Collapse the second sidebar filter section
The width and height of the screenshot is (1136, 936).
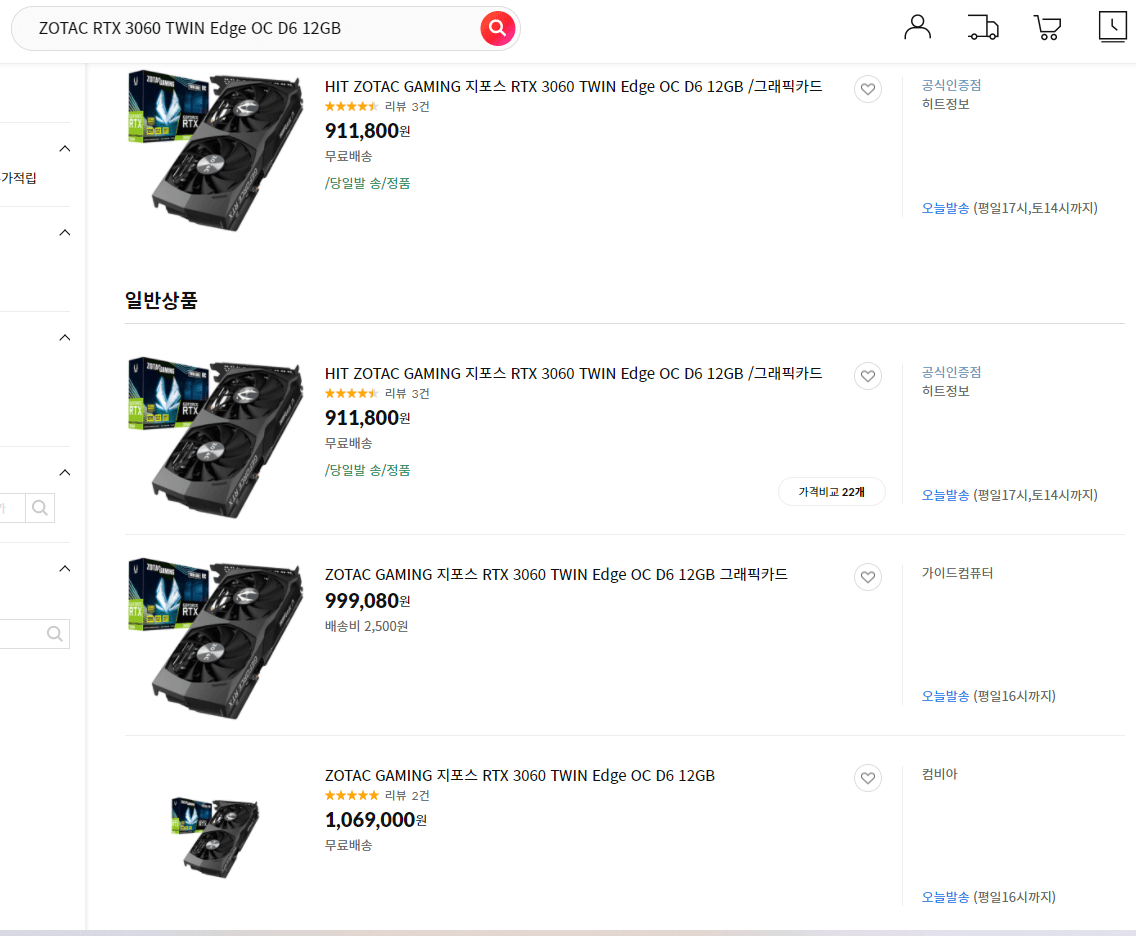pos(64,233)
